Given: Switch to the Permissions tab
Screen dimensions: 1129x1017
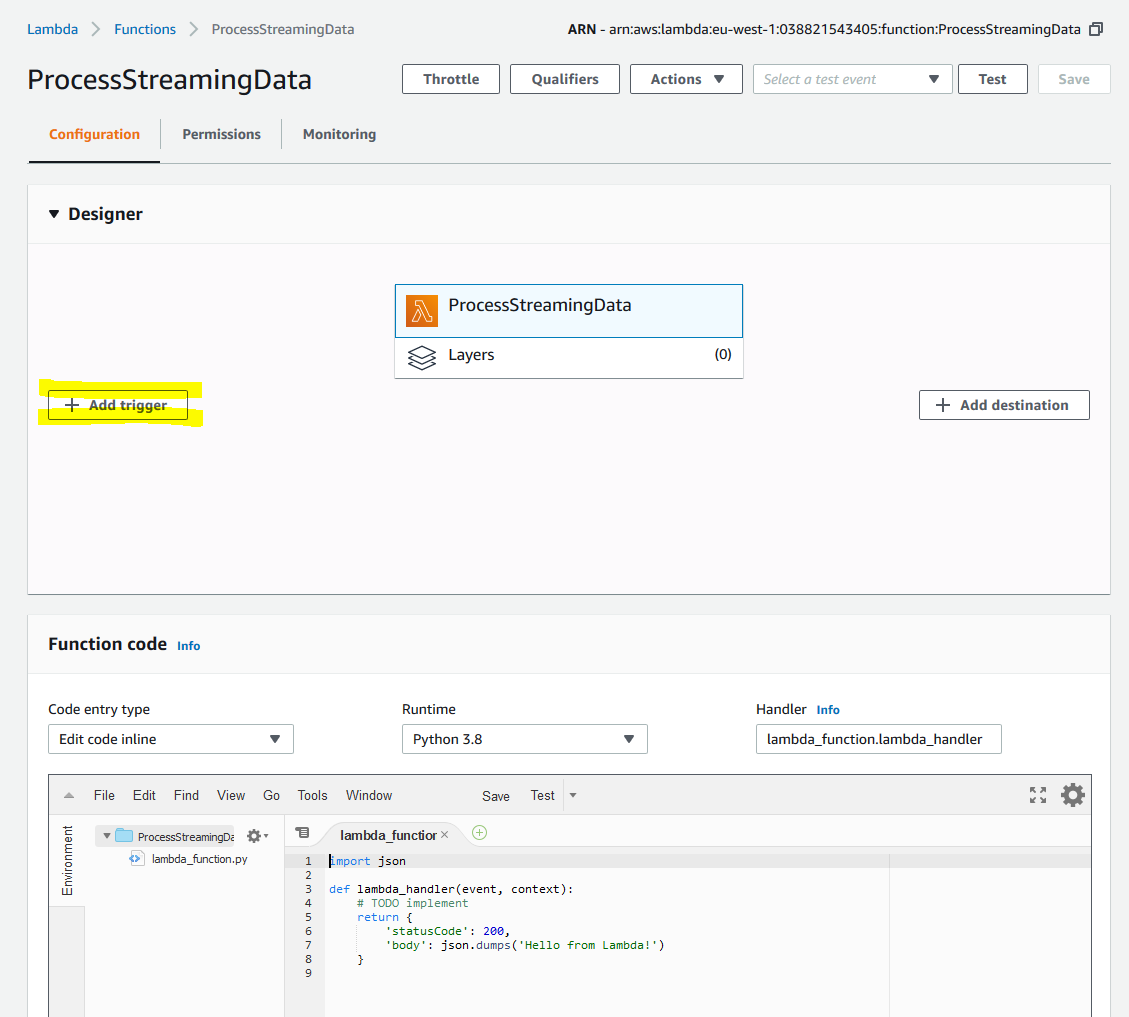Looking at the screenshot, I should (221, 135).
